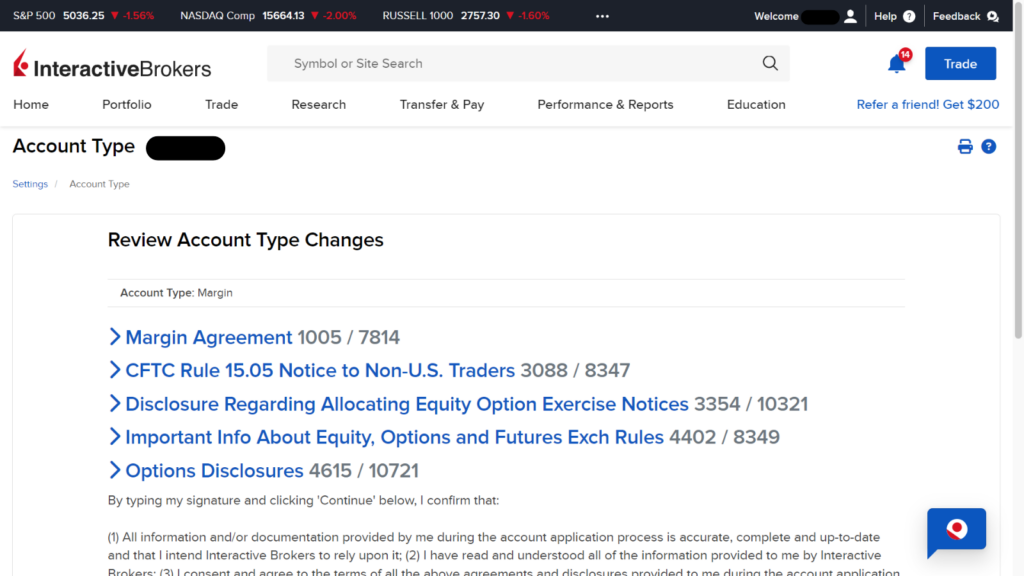Open the chat assistant bubble
The width and height of the screenshot is (1024, 576).
pyautogui.click(x=956, y=531)
